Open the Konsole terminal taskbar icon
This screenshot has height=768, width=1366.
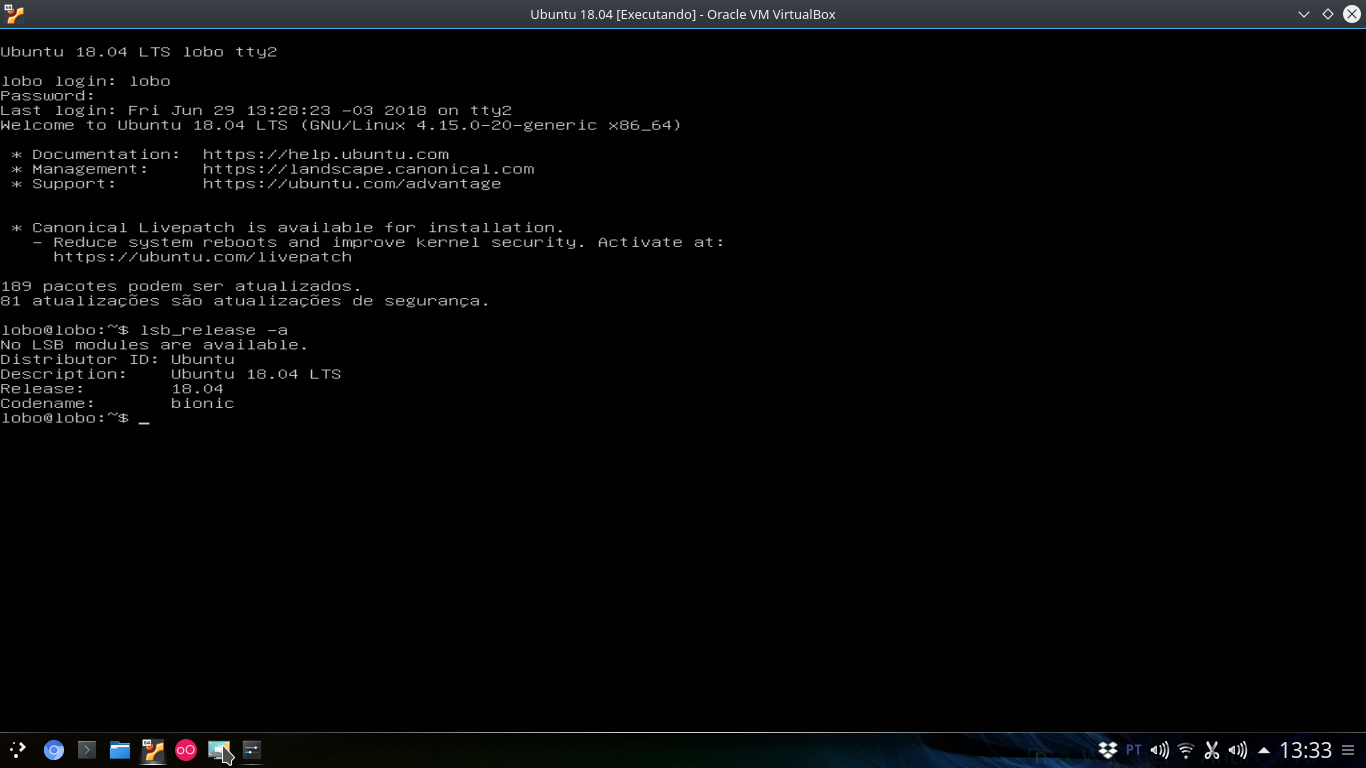coord(87,749)
